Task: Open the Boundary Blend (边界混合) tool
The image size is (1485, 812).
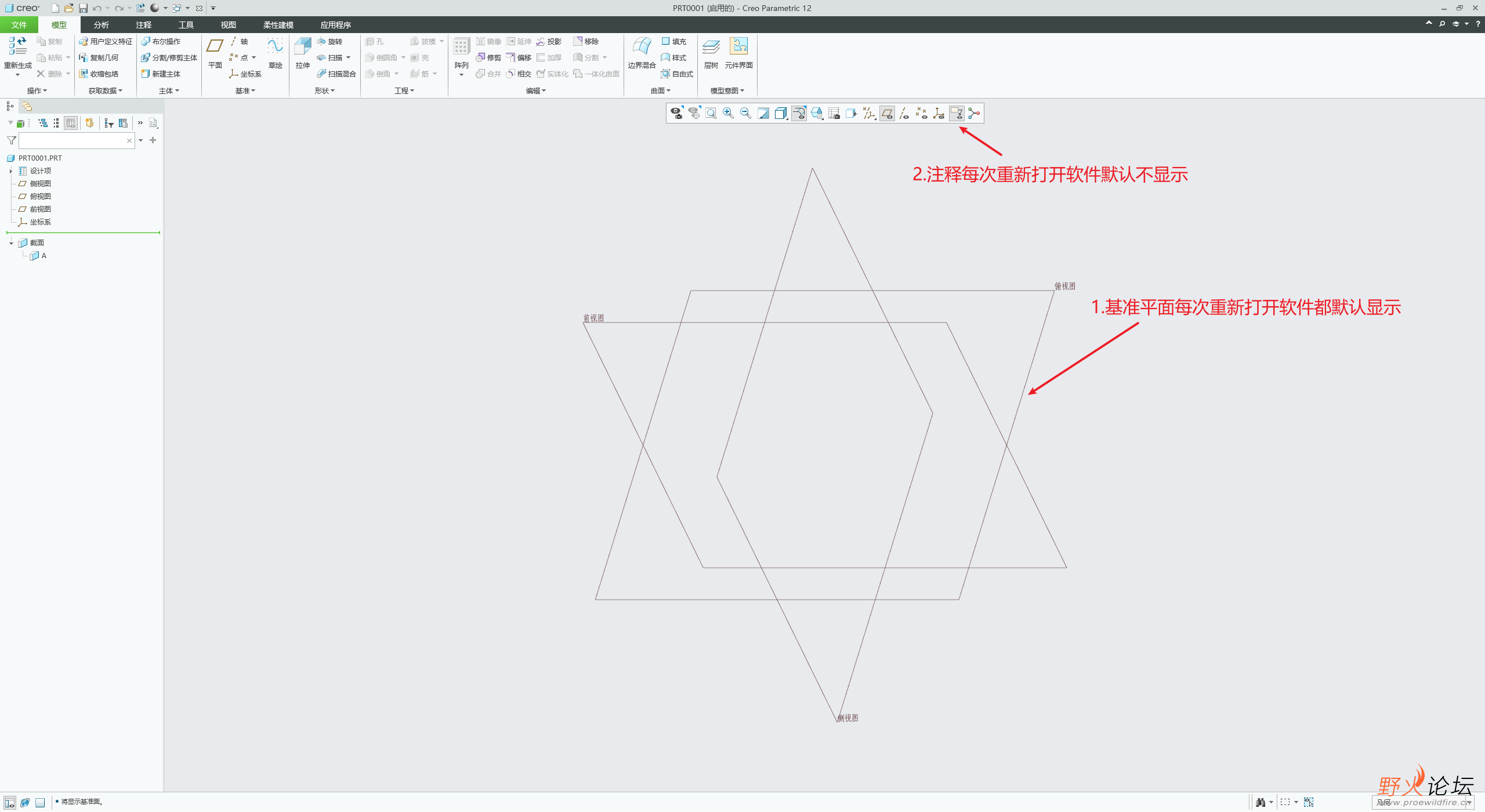Action: click(x=642, y=52)
